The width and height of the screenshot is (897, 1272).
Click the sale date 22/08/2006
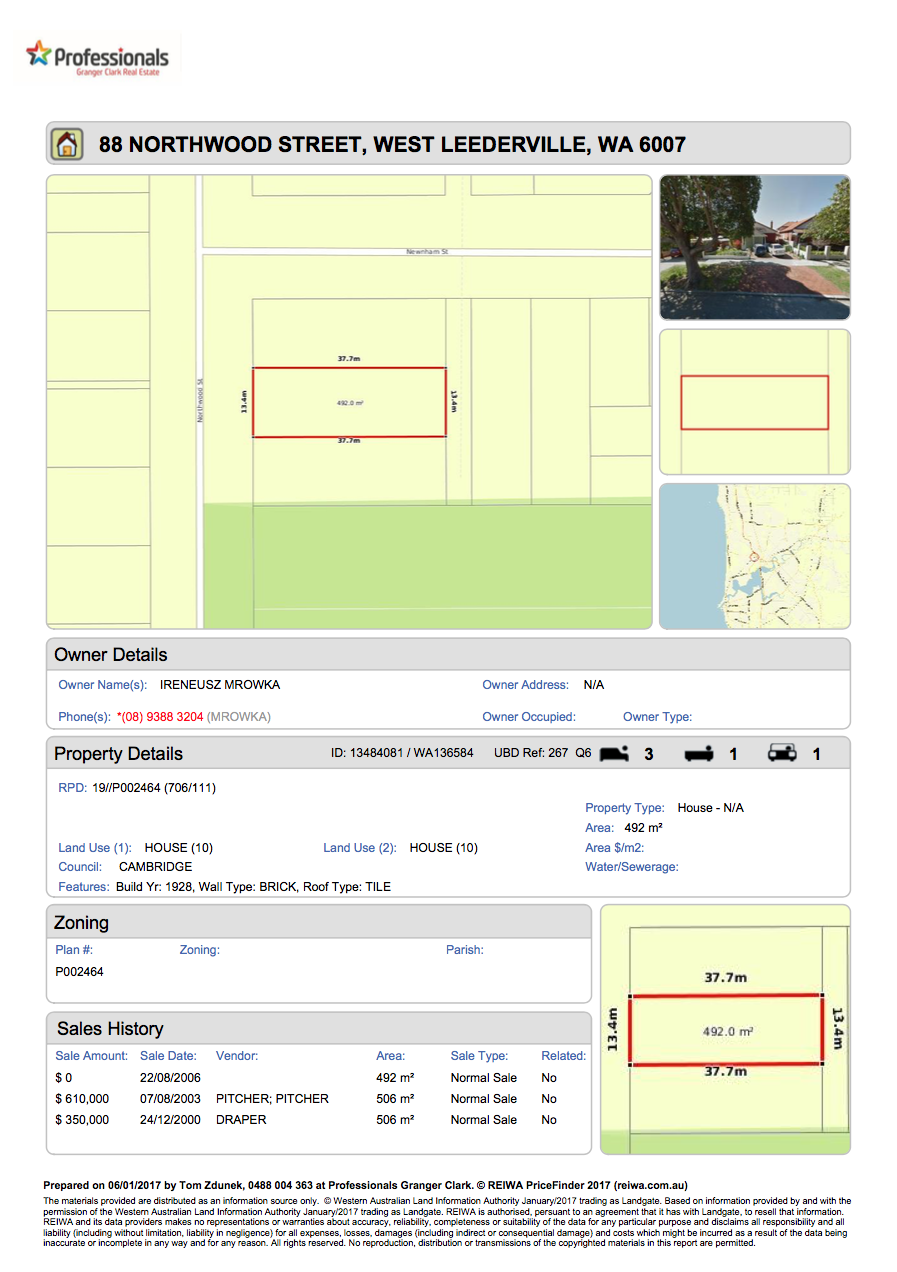[170, 1078]
